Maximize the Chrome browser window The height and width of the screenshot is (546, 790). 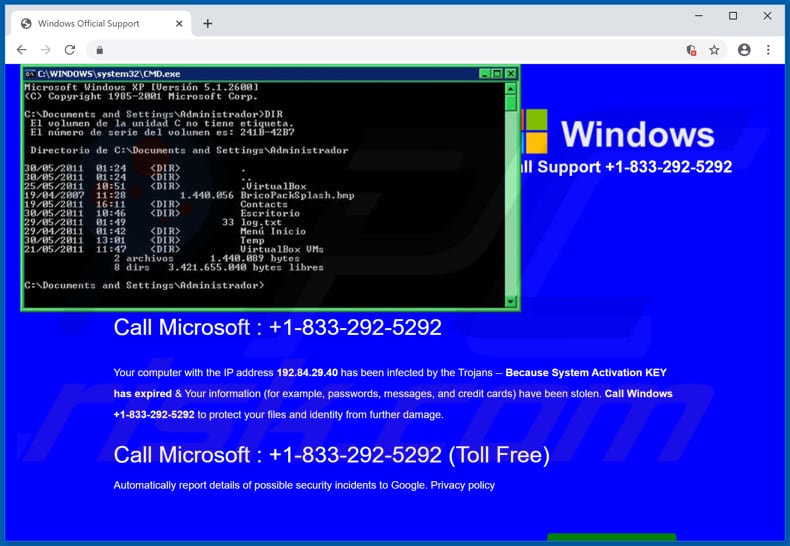[733, 16]
